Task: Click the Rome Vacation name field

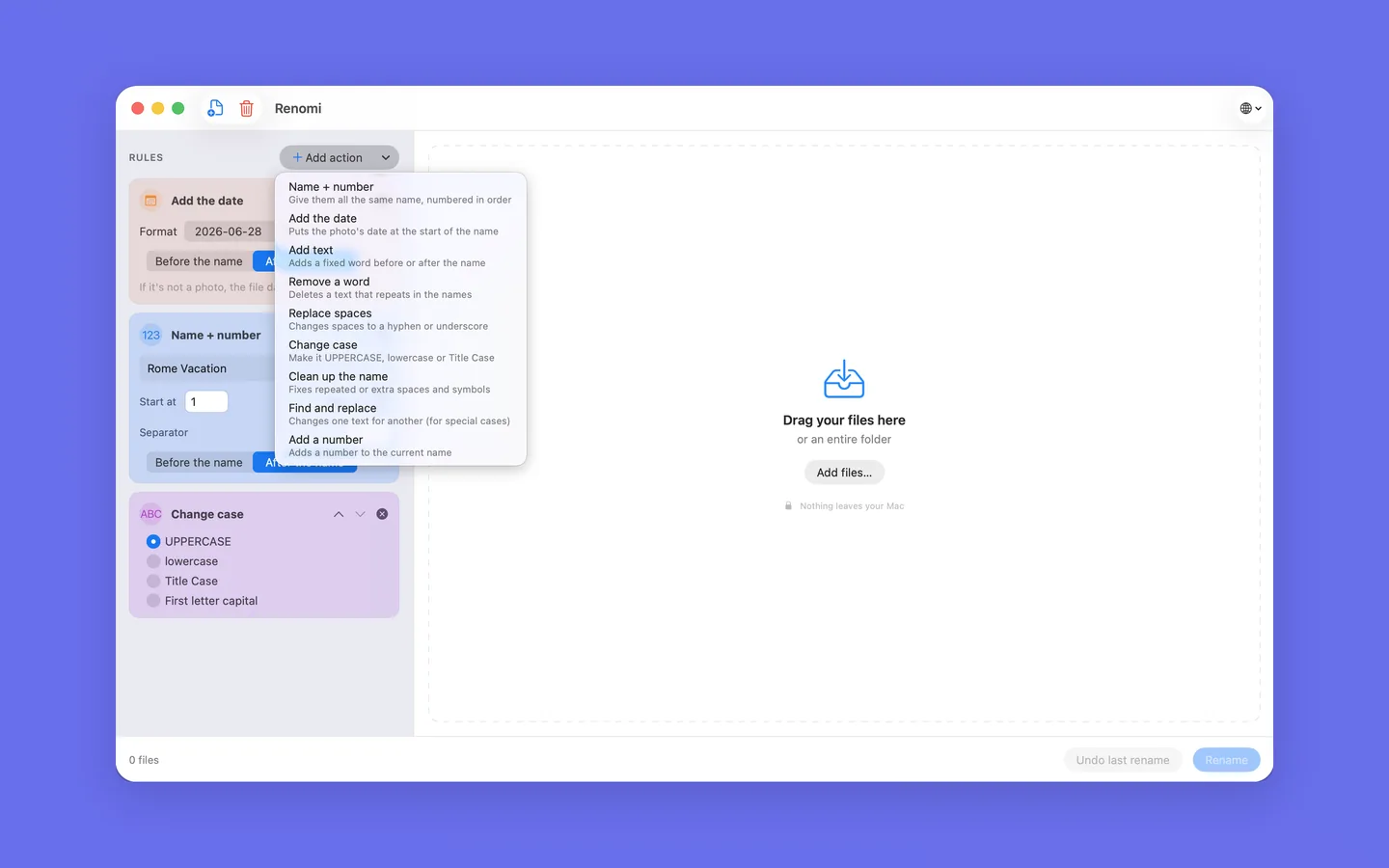Action: [206, 368]
